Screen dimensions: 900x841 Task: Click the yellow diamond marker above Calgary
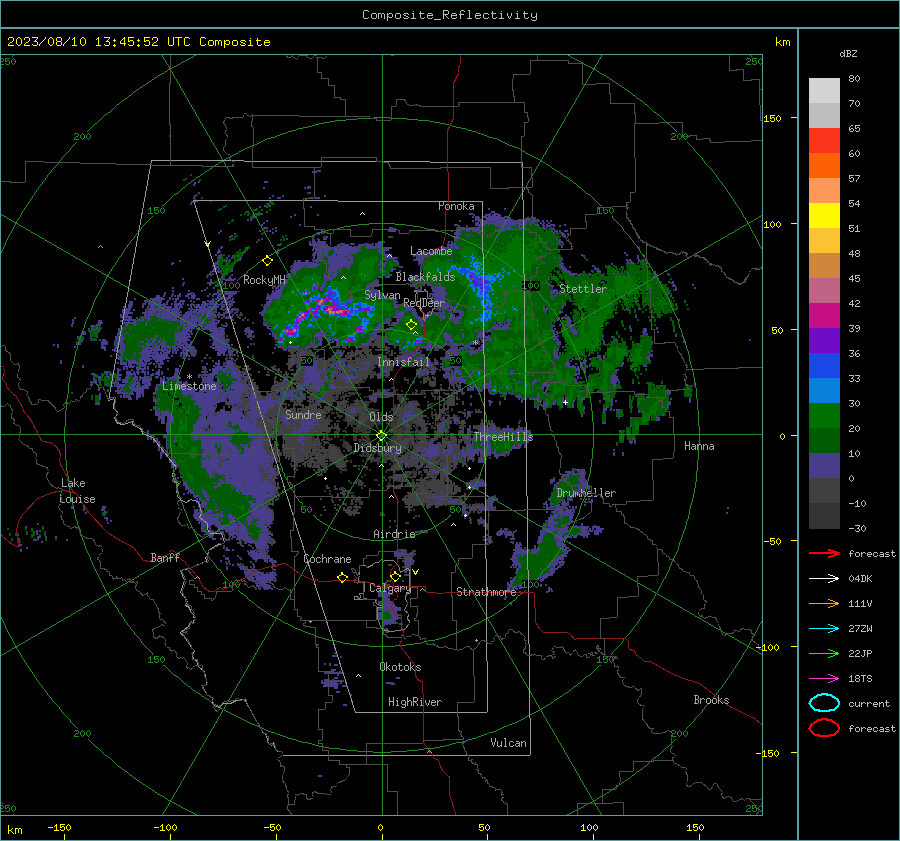(395, 576)
